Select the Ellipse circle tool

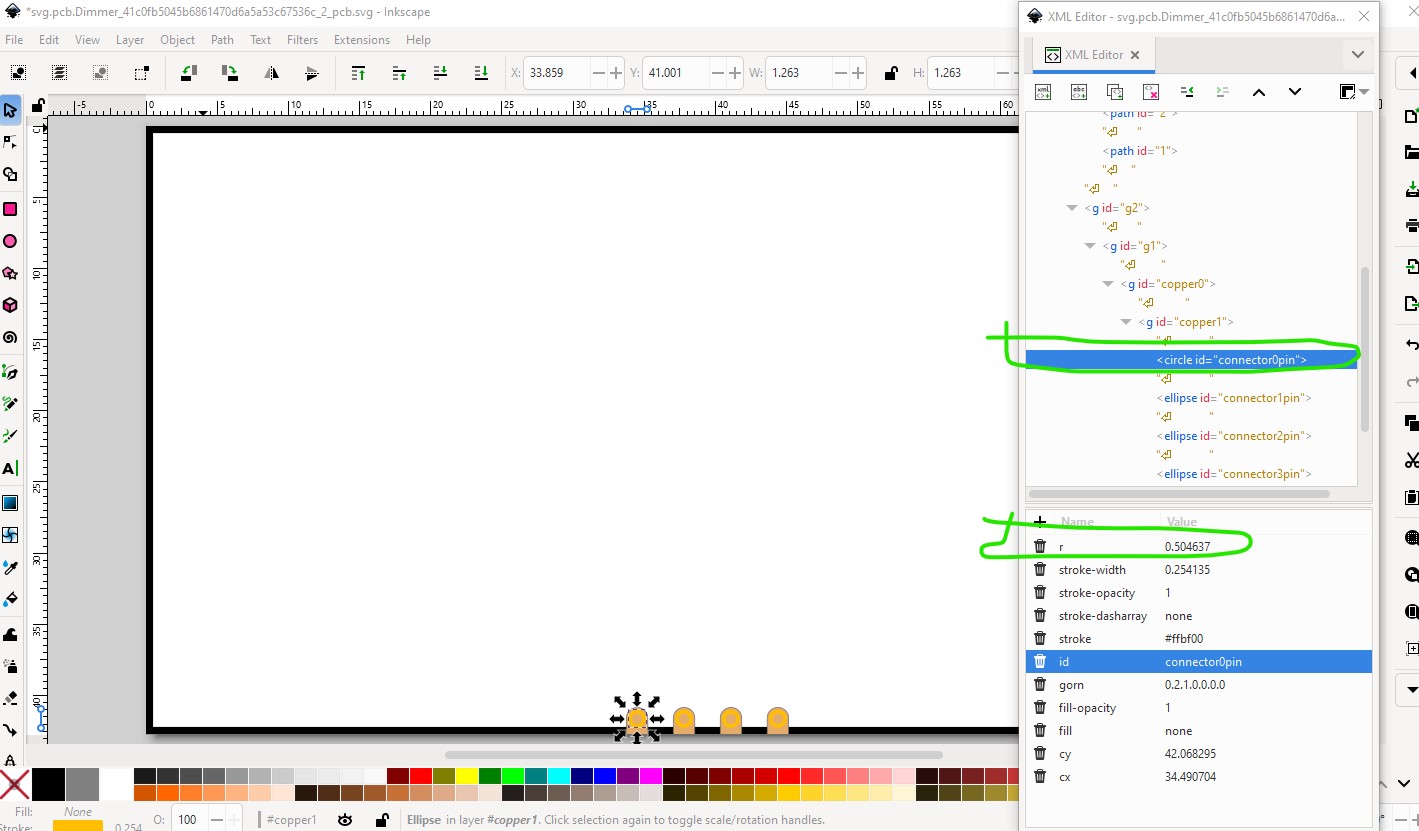click(10, 241)
